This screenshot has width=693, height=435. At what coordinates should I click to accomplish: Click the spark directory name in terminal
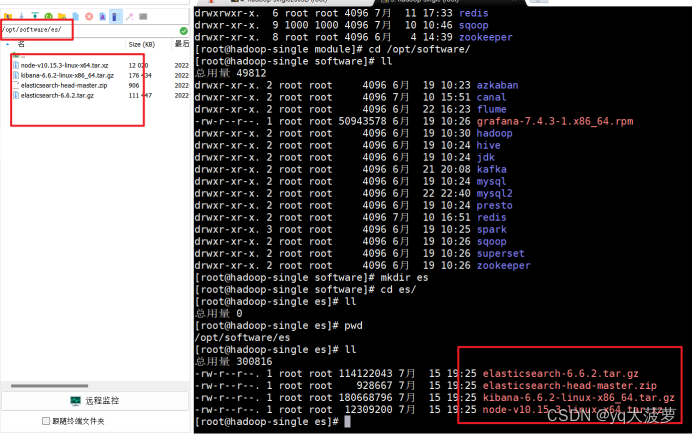point(491,229)
